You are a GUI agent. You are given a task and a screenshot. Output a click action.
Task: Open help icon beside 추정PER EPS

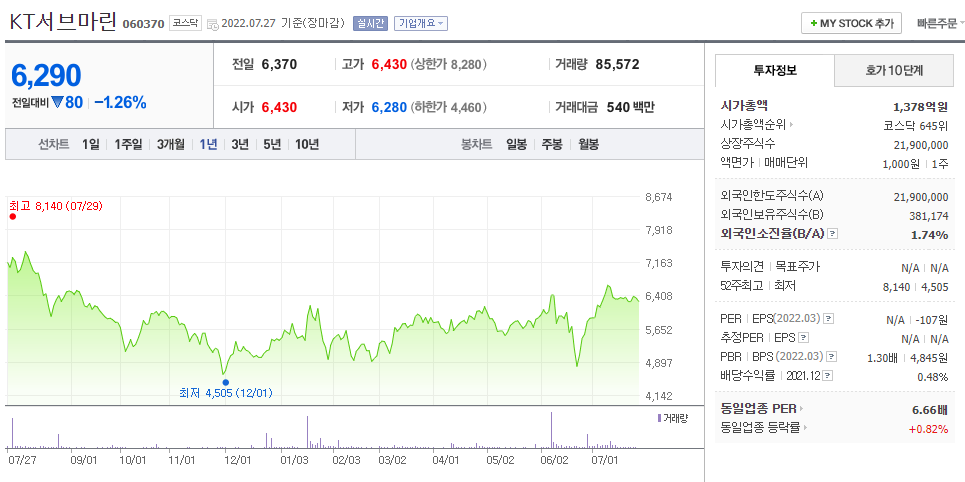click(804, 337)
